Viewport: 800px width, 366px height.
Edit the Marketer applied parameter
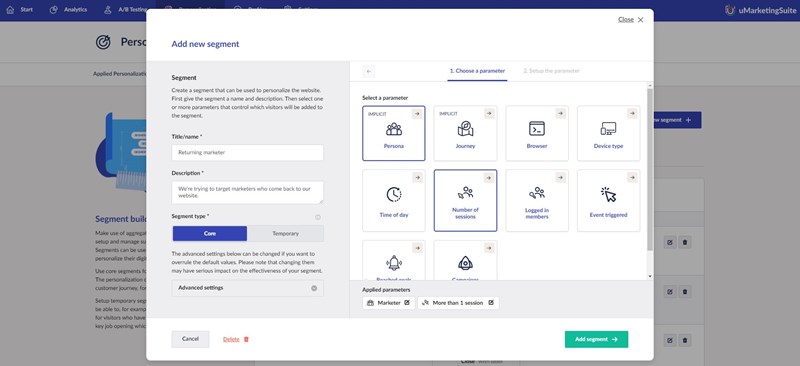pos(407,303)
